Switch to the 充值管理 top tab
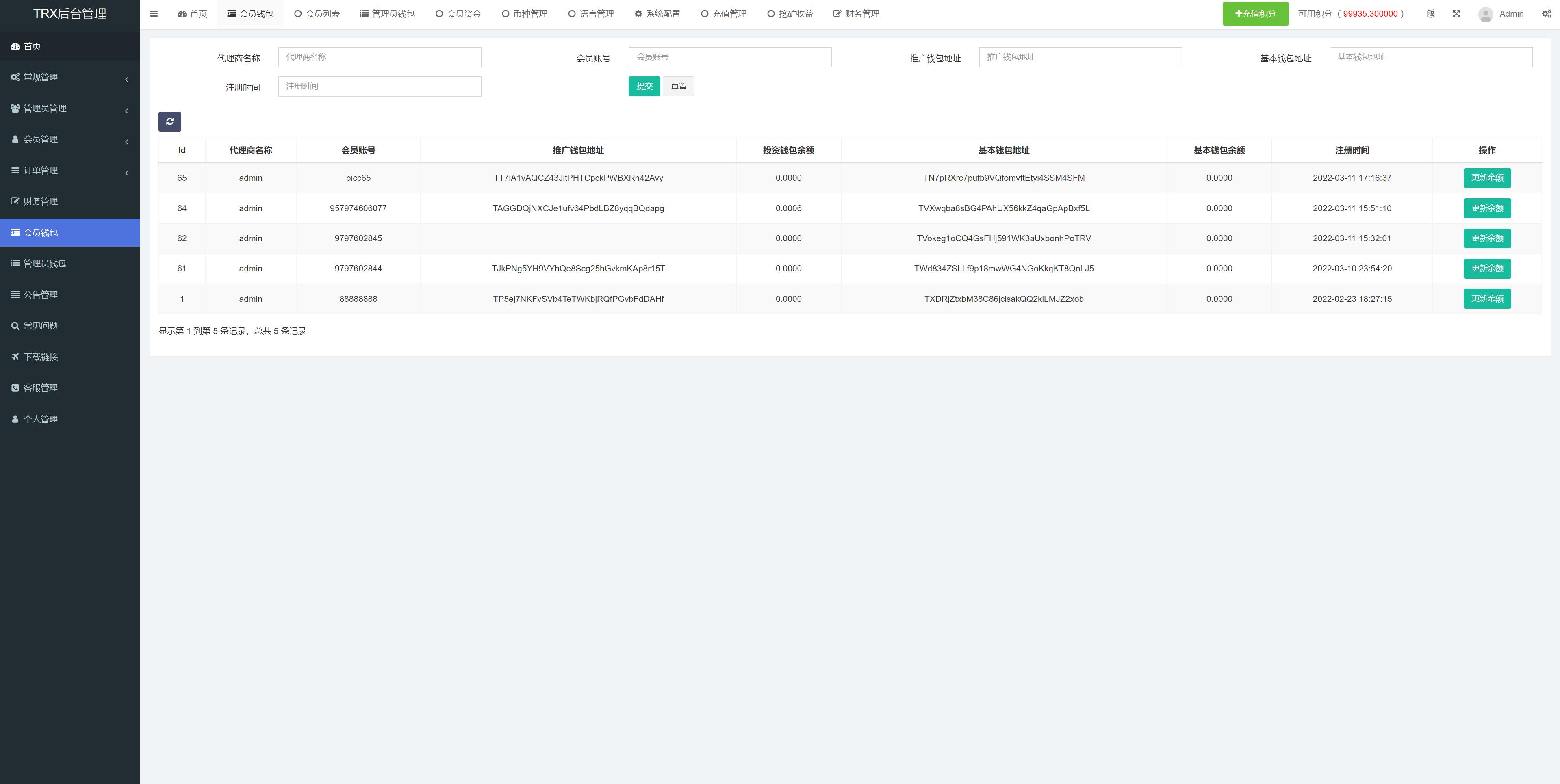Image resolution: width=1560 pixels, height=784 pixels. (x=724, y=13)
